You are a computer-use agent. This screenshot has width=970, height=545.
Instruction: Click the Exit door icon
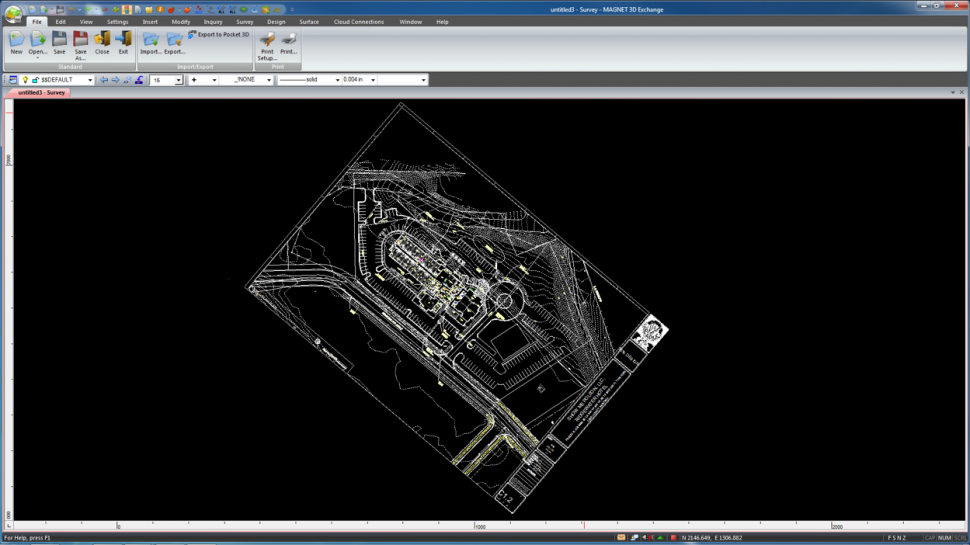[x=123, y=40]
